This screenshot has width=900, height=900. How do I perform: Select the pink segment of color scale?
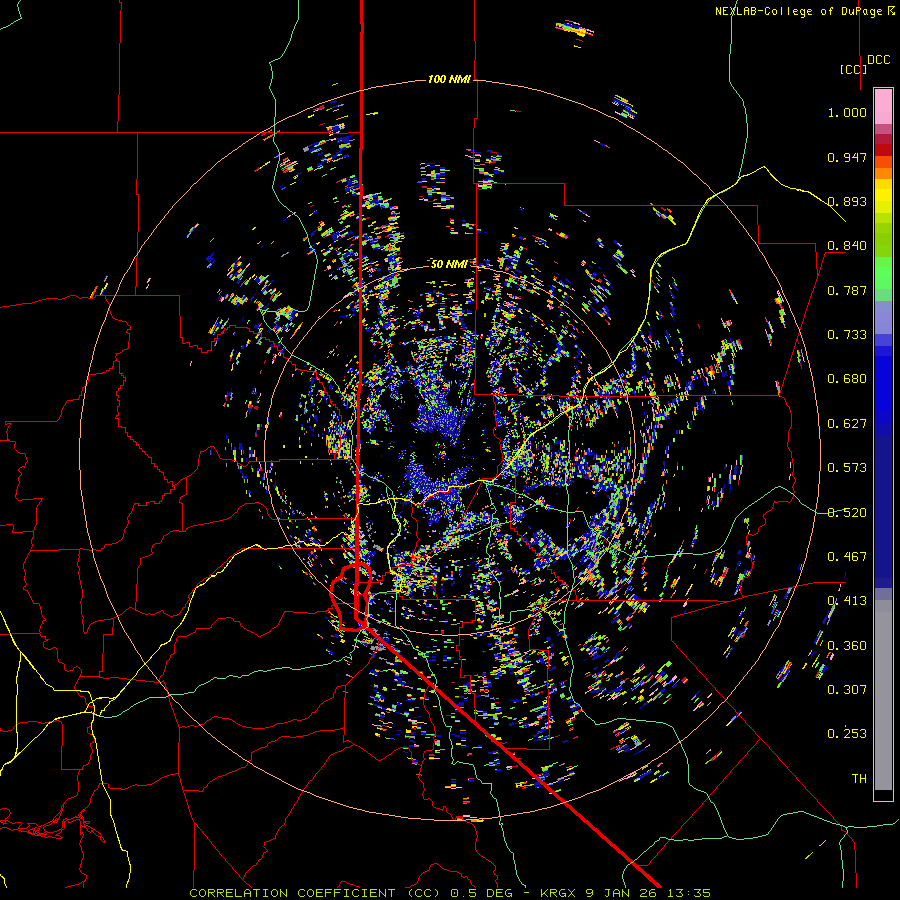point(883,106)
